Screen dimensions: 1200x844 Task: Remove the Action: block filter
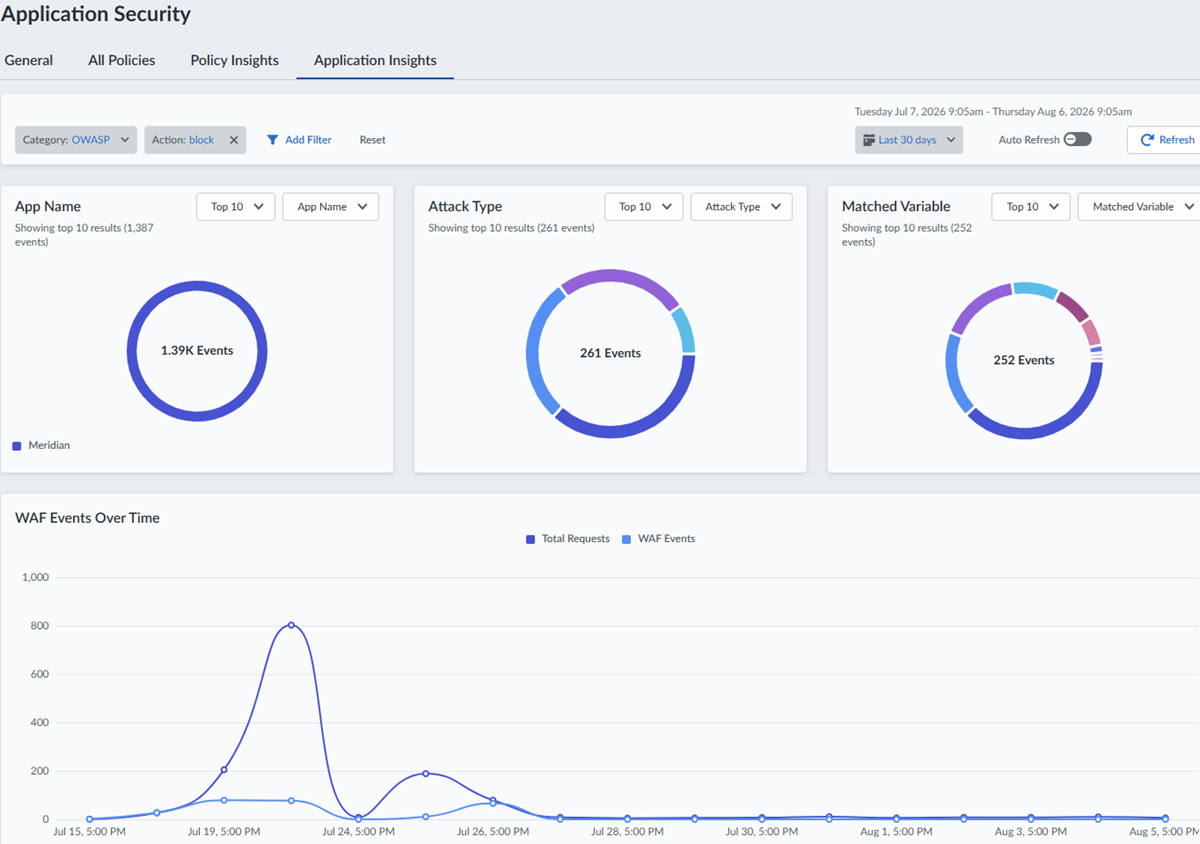point(234,140)
